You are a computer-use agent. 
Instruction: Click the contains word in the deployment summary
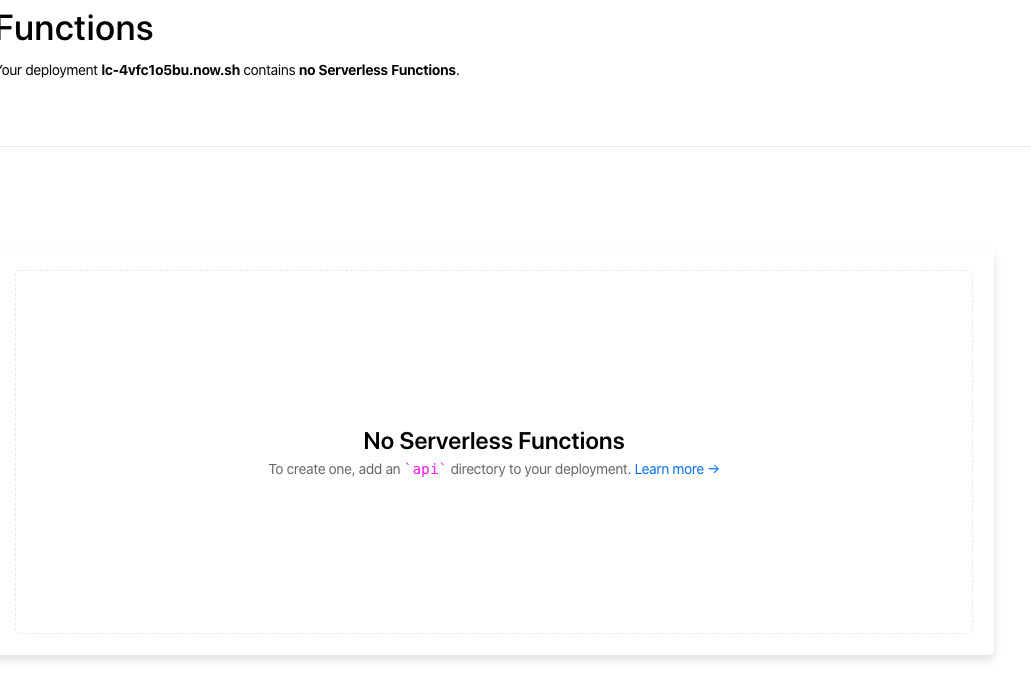coord(270,70)
